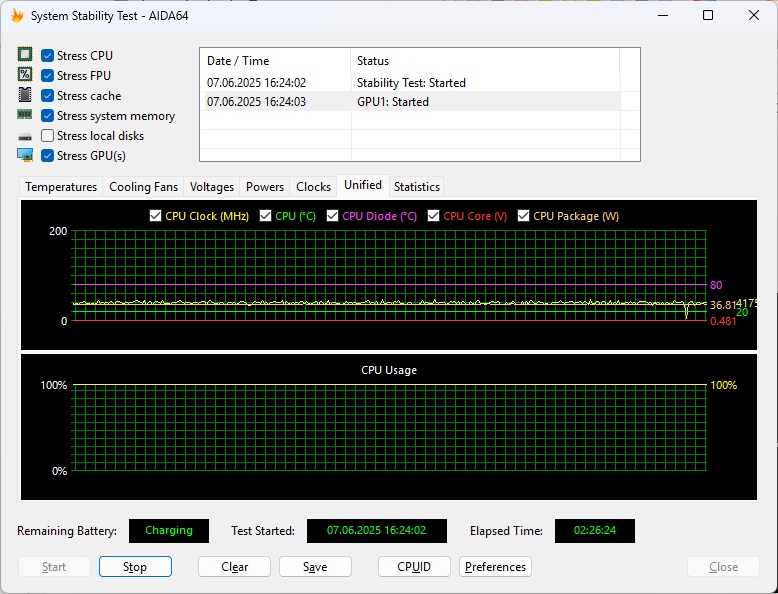Screen dimensions: 778x594
Task: Uncheck the Stress GPU(s) checkbox
Action: tap(48, 156)
